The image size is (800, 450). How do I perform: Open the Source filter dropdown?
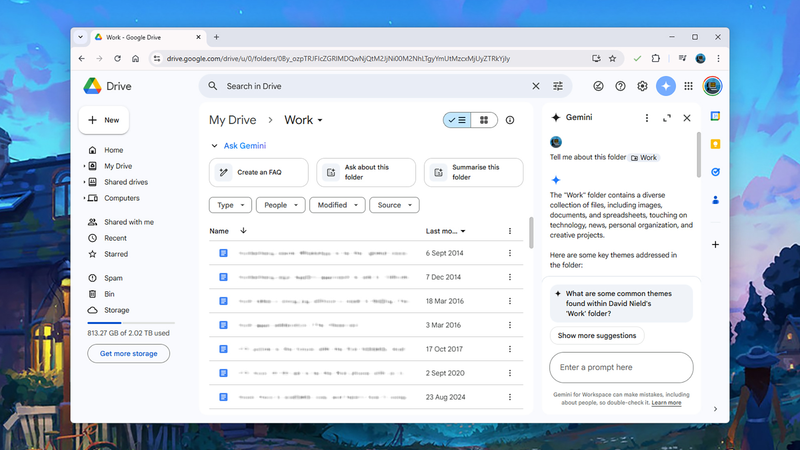pyautogui.click(x=394, y=205)
